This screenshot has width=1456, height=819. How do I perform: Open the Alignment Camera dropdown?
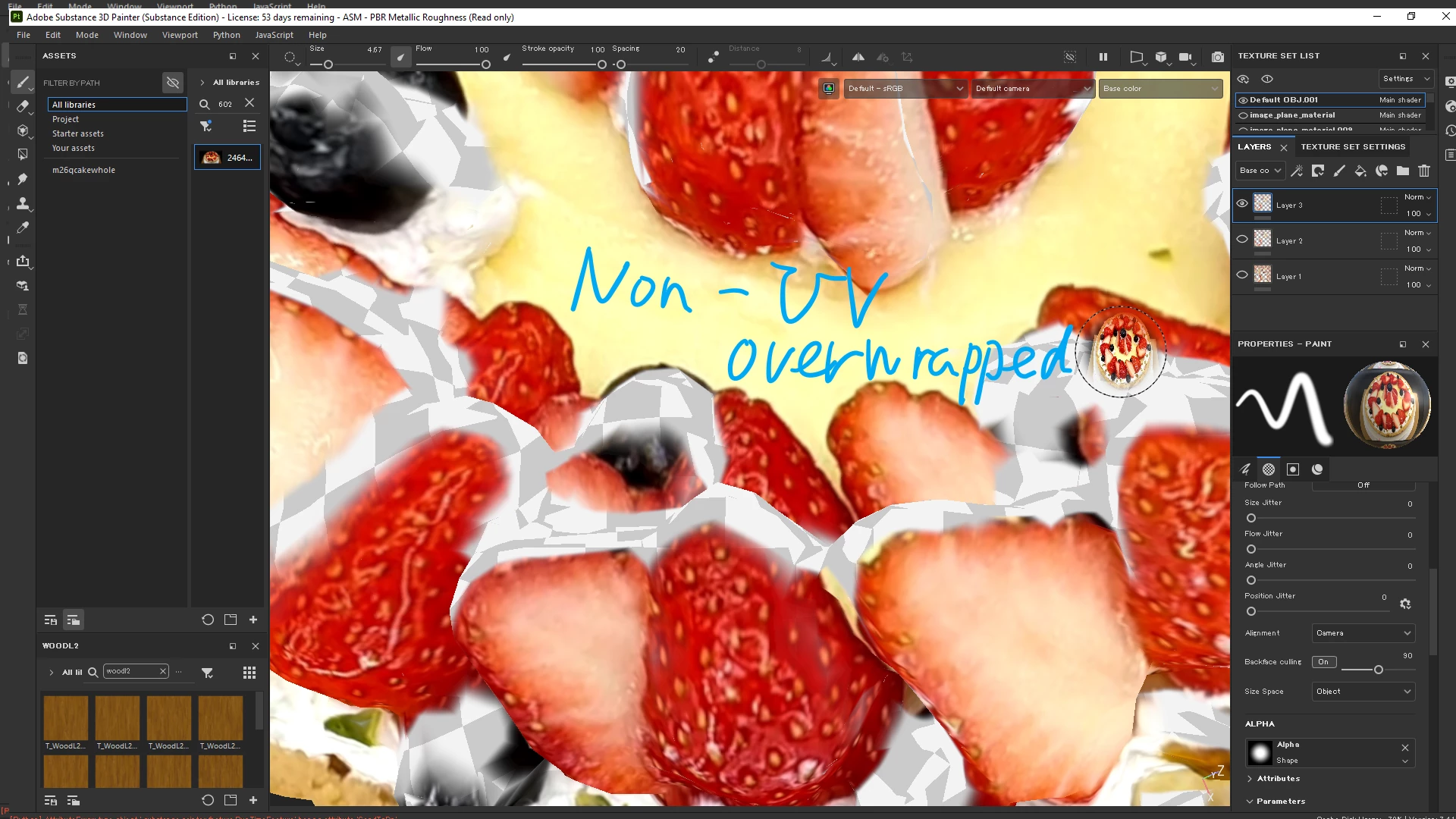tap(1363, 633)
